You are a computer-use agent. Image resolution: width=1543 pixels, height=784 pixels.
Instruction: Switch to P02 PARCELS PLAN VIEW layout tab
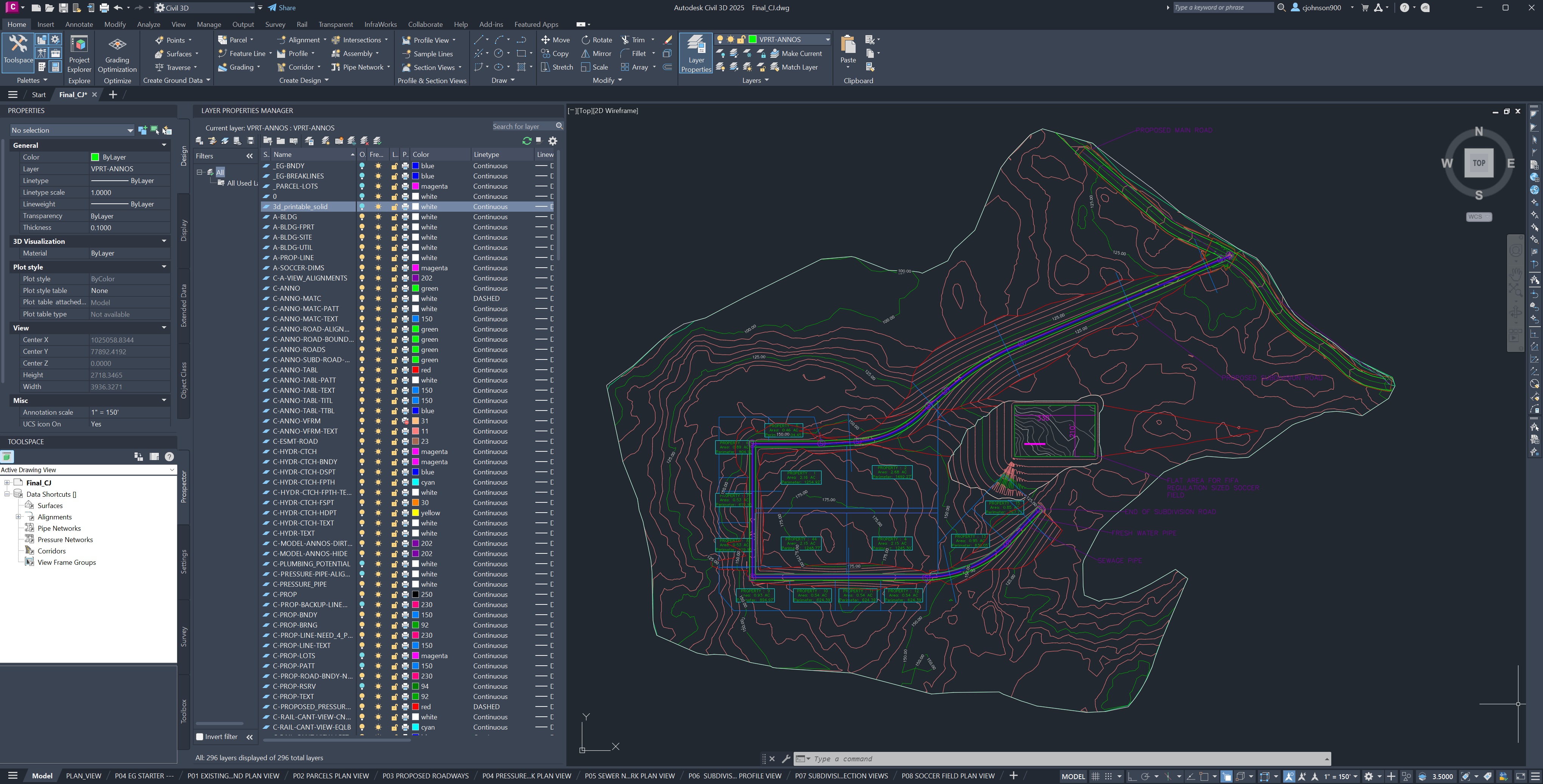point(330,776)
